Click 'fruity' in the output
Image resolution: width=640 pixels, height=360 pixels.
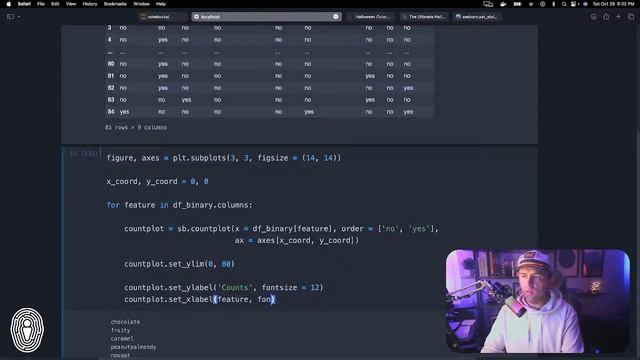[120, 330]
